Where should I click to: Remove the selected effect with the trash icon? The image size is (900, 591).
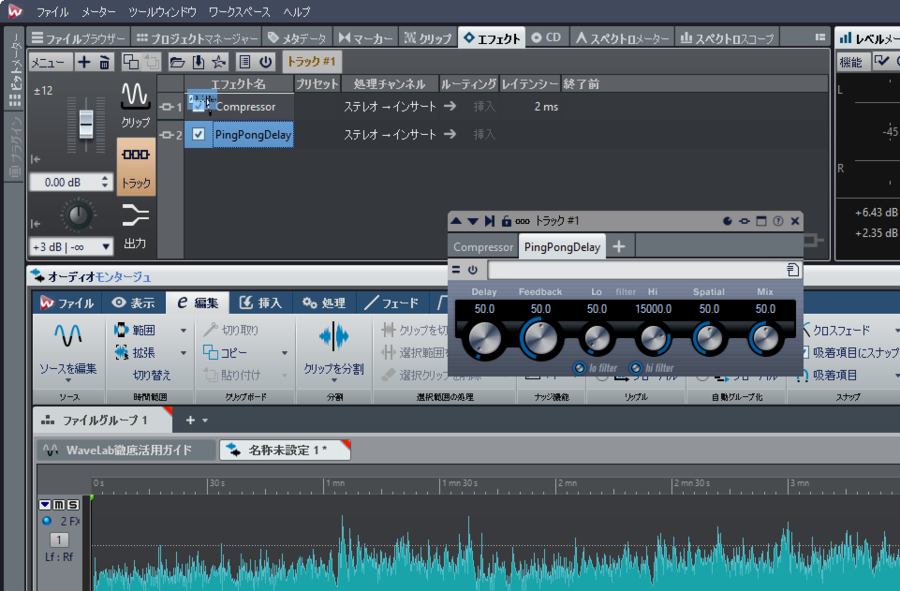[x=104, y=62]
